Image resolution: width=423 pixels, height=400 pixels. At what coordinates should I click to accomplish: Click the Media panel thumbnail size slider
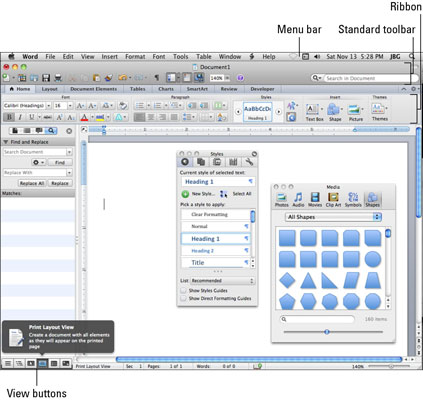(333, 332)
